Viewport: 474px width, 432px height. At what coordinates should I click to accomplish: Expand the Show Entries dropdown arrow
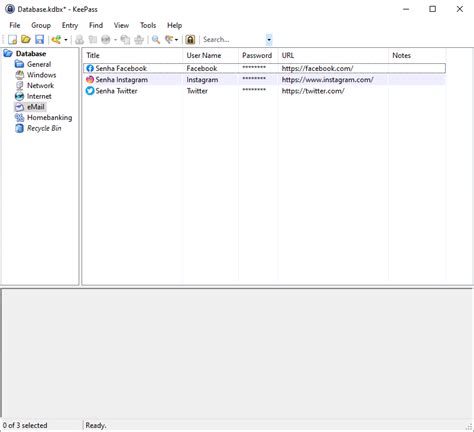(176, 40)
